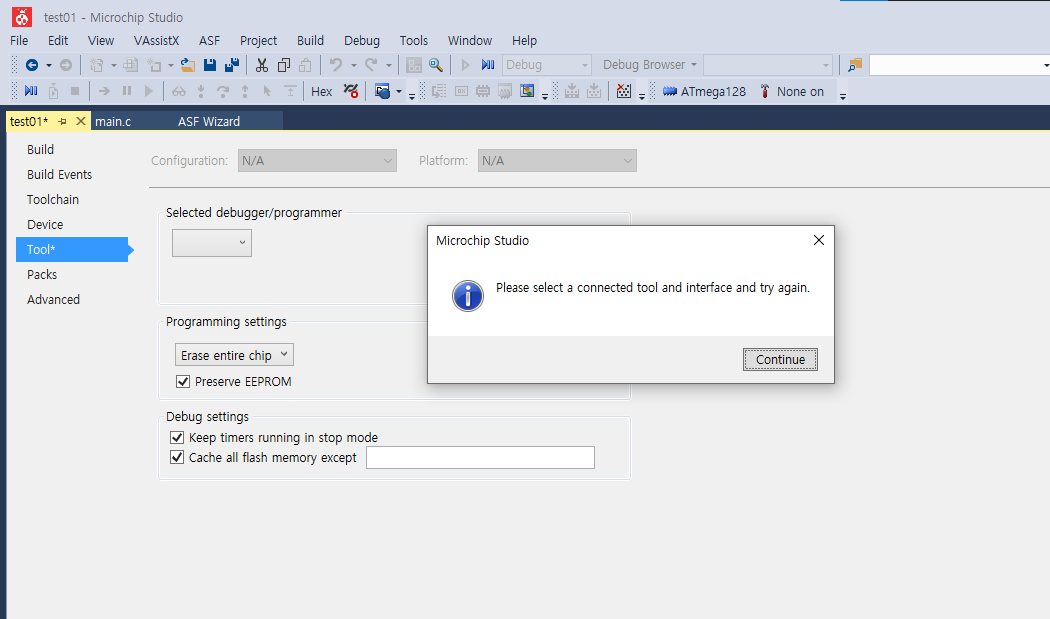The width and height of the screenshot is (1050, 619).
Task: Open the VAssistX menu
Action: [157, 40]
